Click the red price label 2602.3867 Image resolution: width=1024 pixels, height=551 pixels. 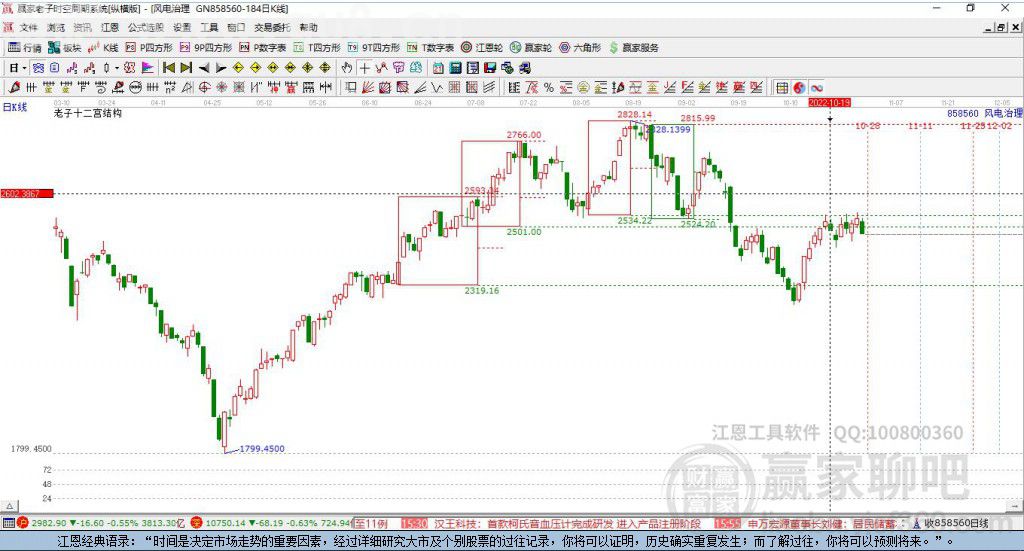(x=27, y=193)
